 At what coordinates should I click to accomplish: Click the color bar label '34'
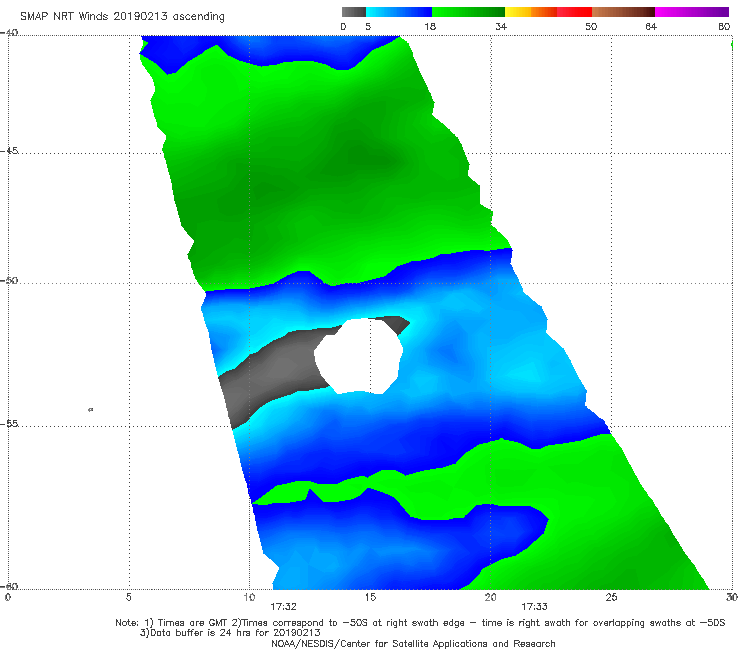(501, 26)
